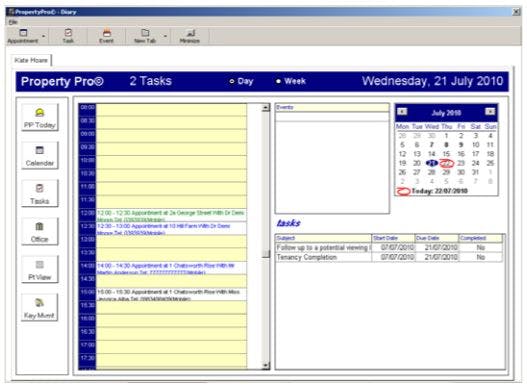The height and width of the screenshot is (387, 527).
Task: Select 15 in the July calendar
Action: (x=446, y=154)
